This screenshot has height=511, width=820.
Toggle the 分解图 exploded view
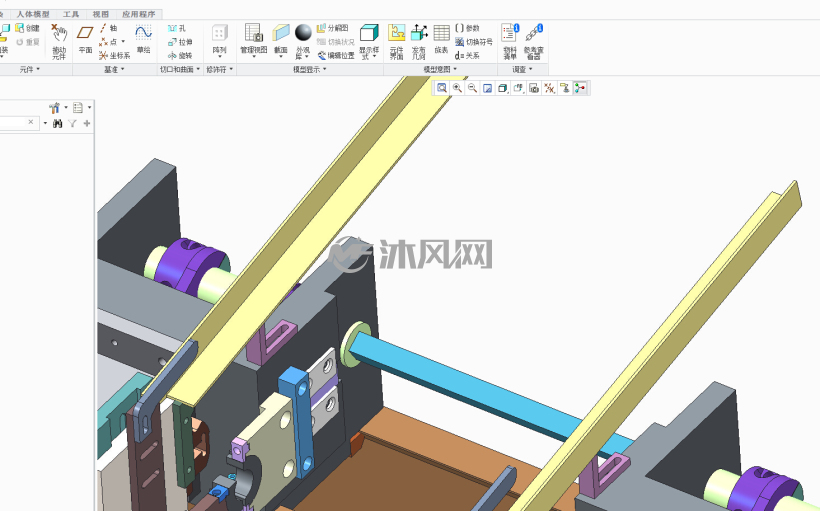point(333,28)
